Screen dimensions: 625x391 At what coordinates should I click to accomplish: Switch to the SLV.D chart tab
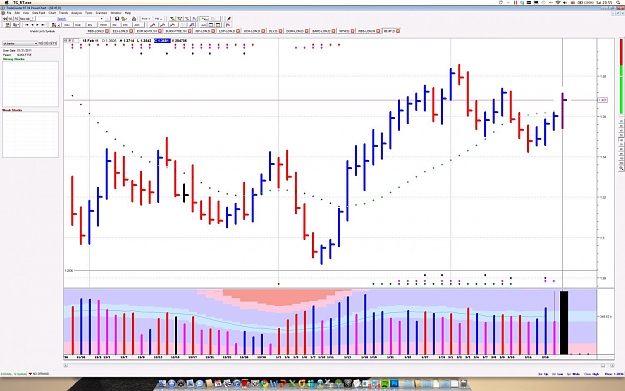[x=273, y=31]
